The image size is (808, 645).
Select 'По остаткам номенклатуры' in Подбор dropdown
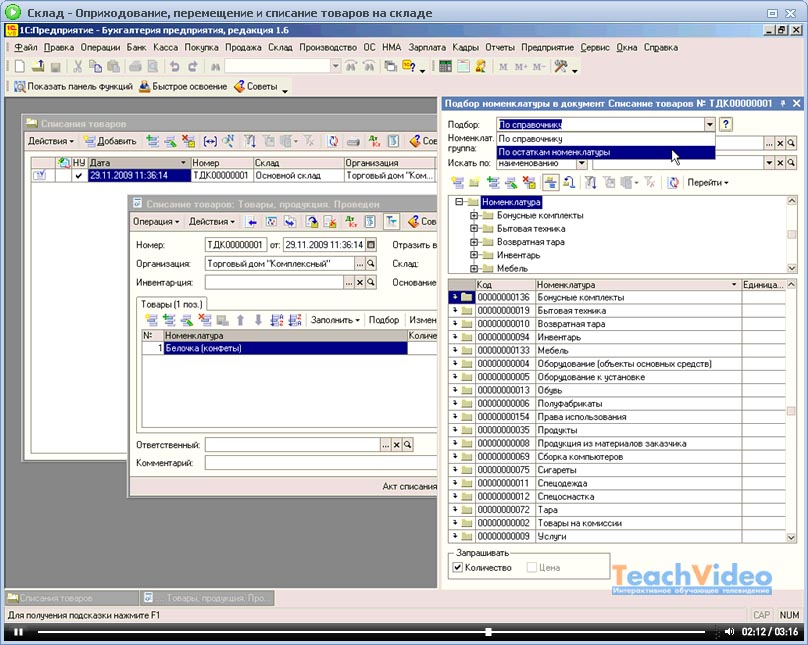(x=605, y=152)
